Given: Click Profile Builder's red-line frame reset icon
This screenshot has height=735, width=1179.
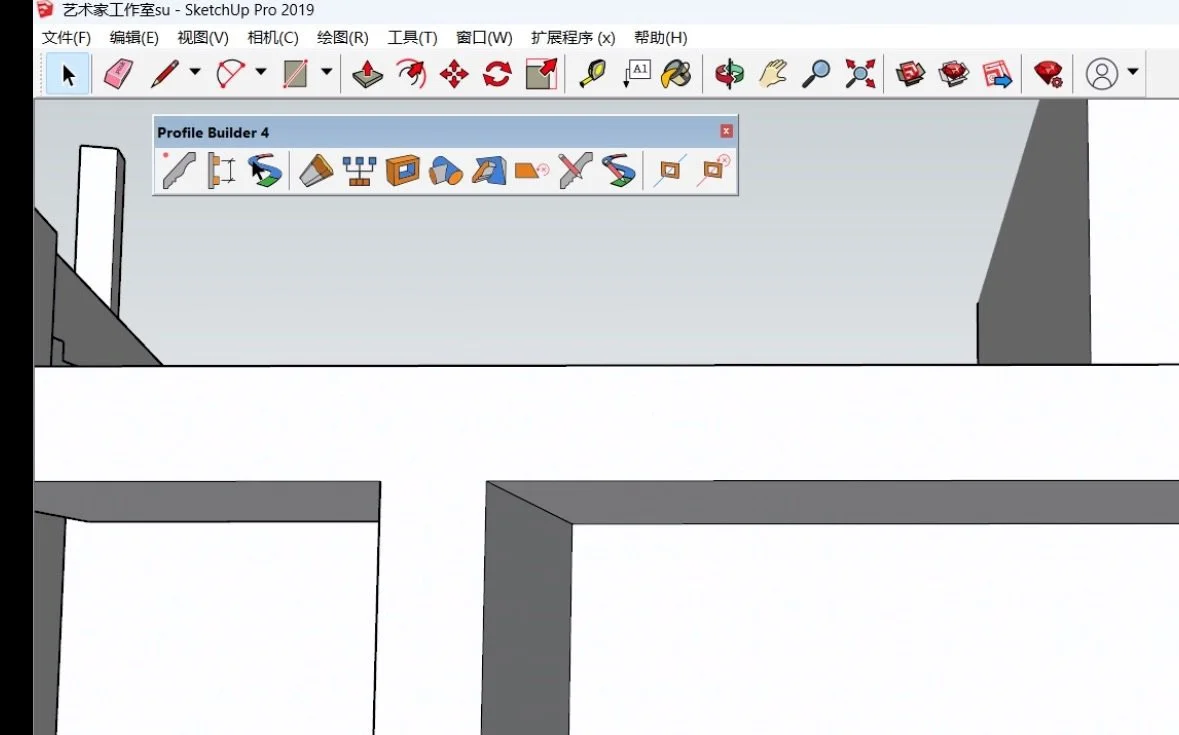Looking at the screenshot, I should coord(713,171).
